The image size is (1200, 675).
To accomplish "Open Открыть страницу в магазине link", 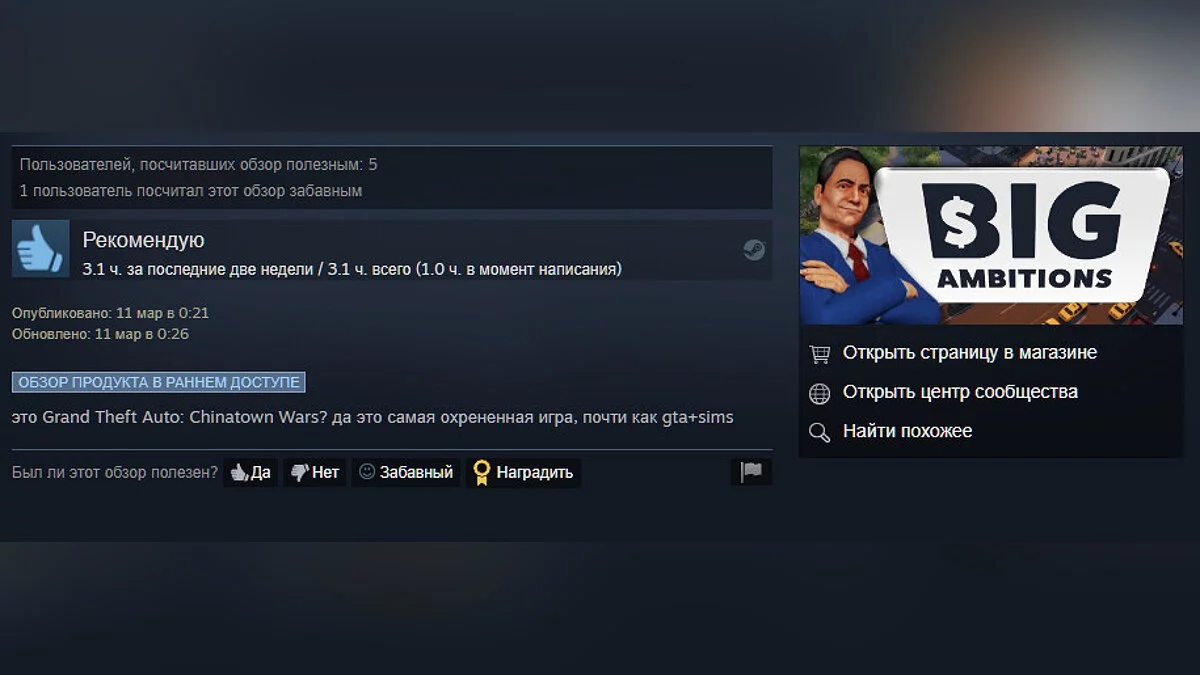I will click(x=970, y=353).
